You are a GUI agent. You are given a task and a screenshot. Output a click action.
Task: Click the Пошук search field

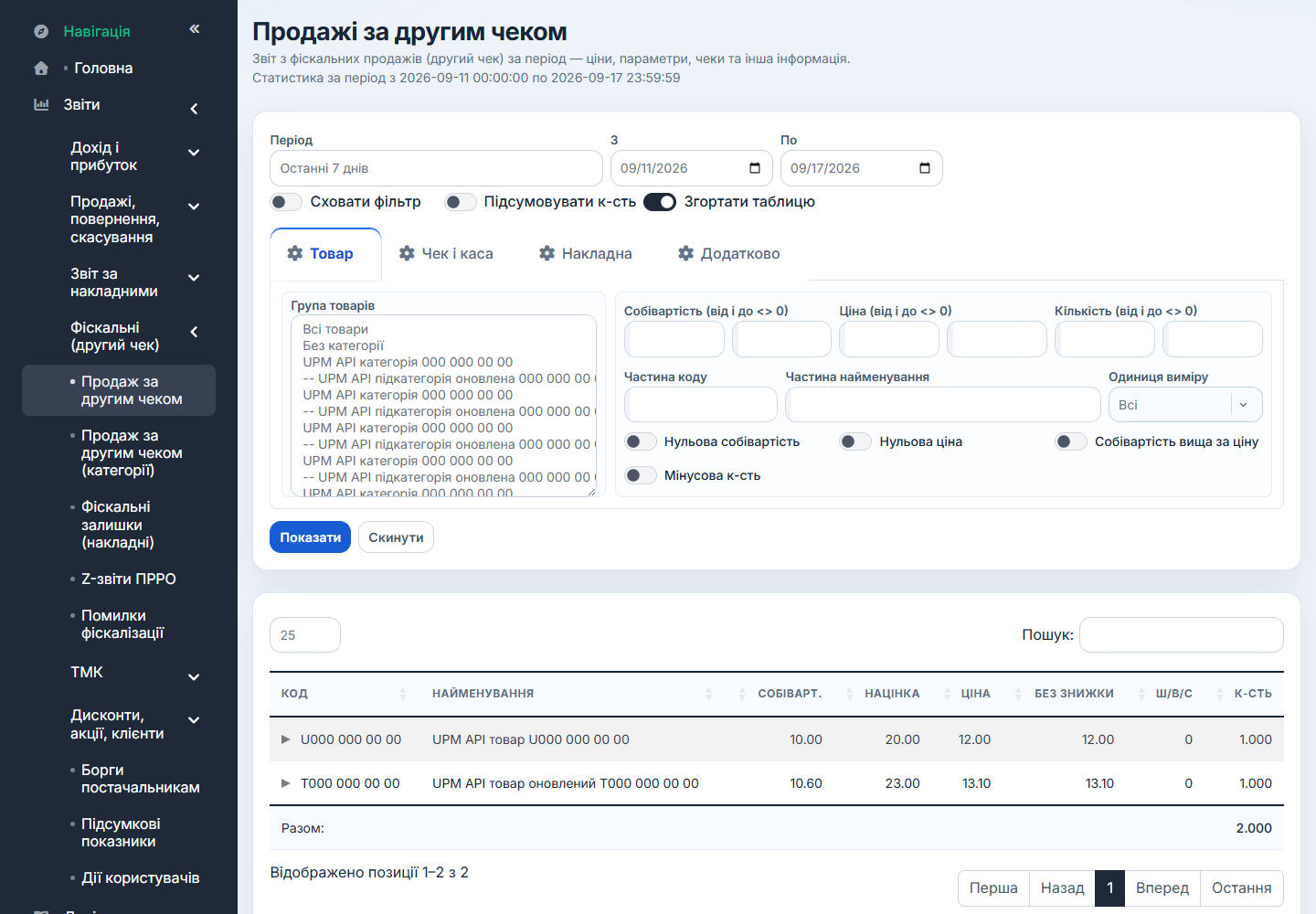1182,635
